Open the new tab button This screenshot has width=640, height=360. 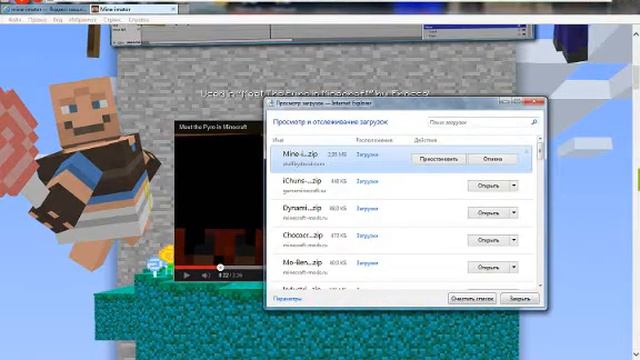tap(184, 9)
